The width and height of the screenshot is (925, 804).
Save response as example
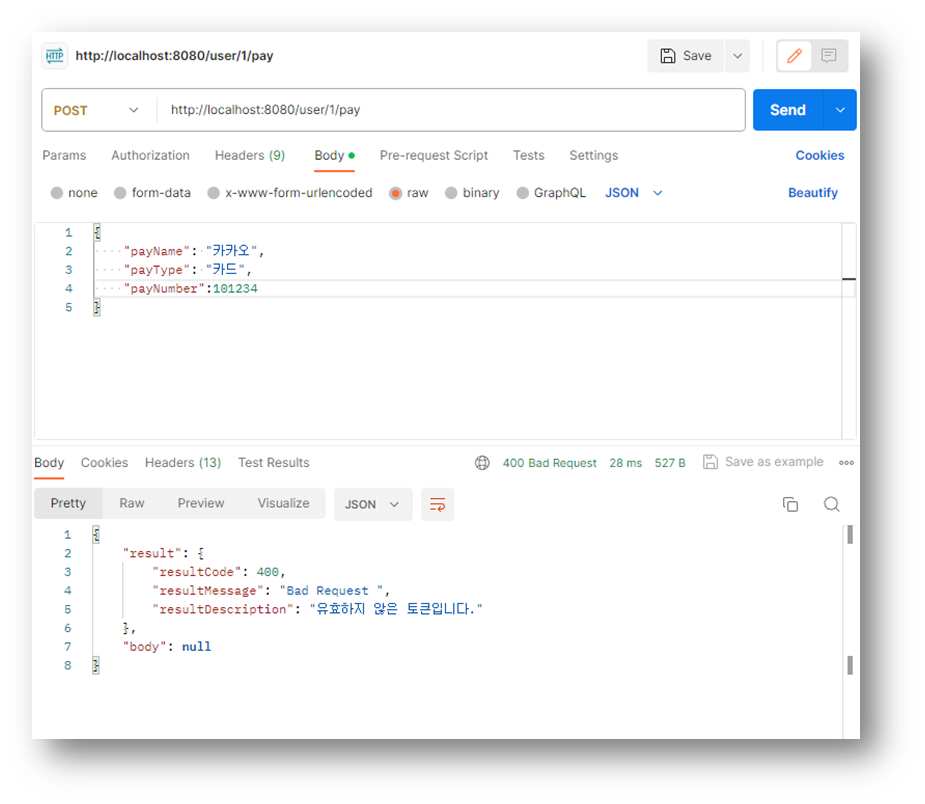click(x=763, y=462)
